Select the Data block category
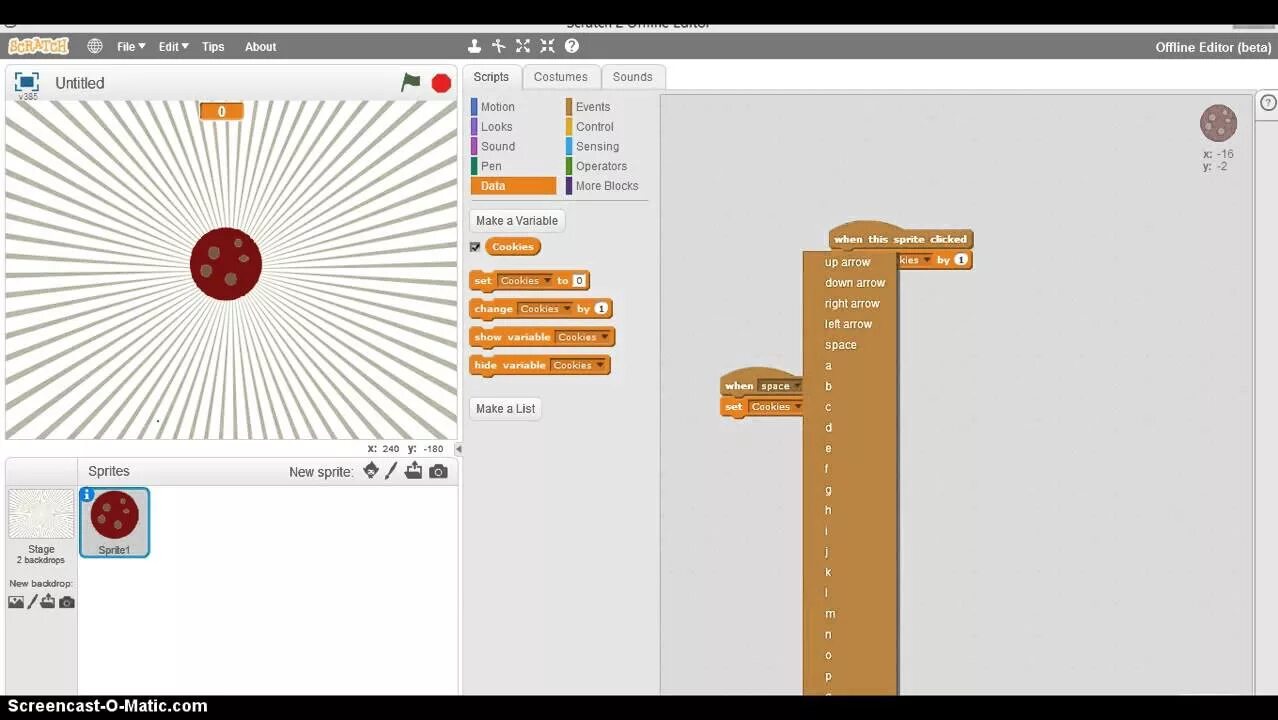Image resolution: width=1278 pixels, height=720 pixels. pos(513,186)
